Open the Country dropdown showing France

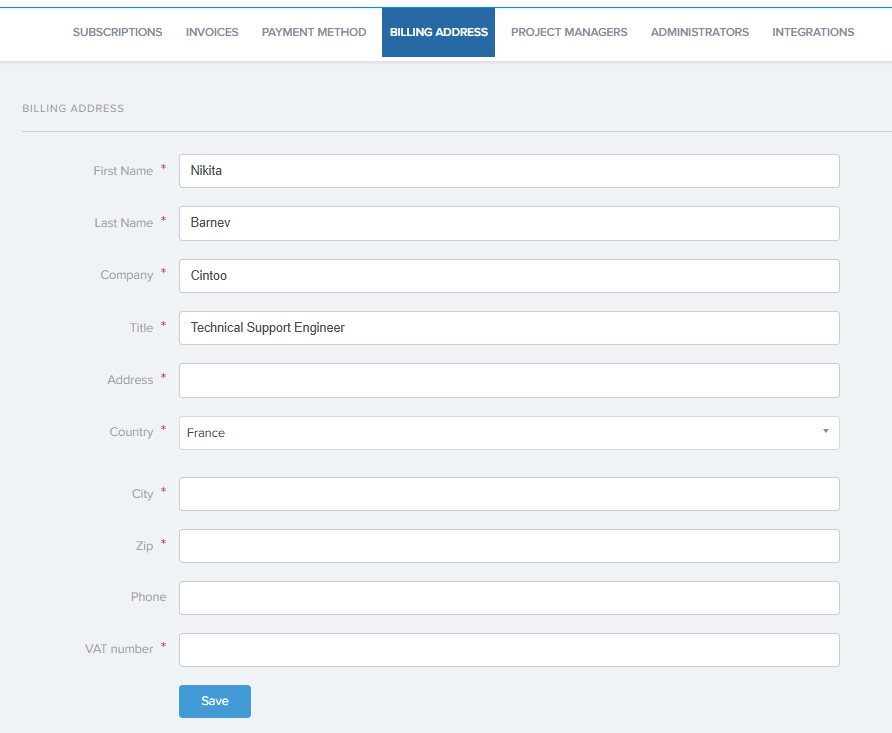point(509,433)
